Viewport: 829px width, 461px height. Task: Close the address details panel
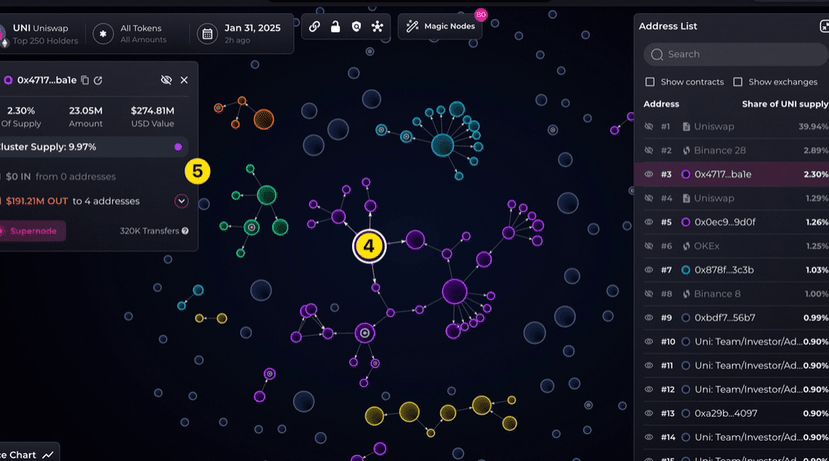(184, 80)
